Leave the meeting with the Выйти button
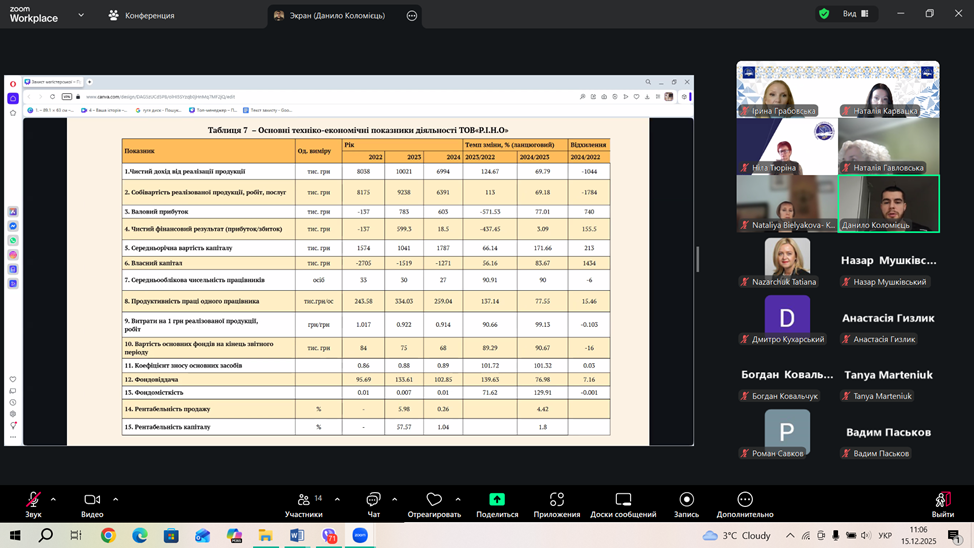 pyautogui.click(x=942, y=500)
